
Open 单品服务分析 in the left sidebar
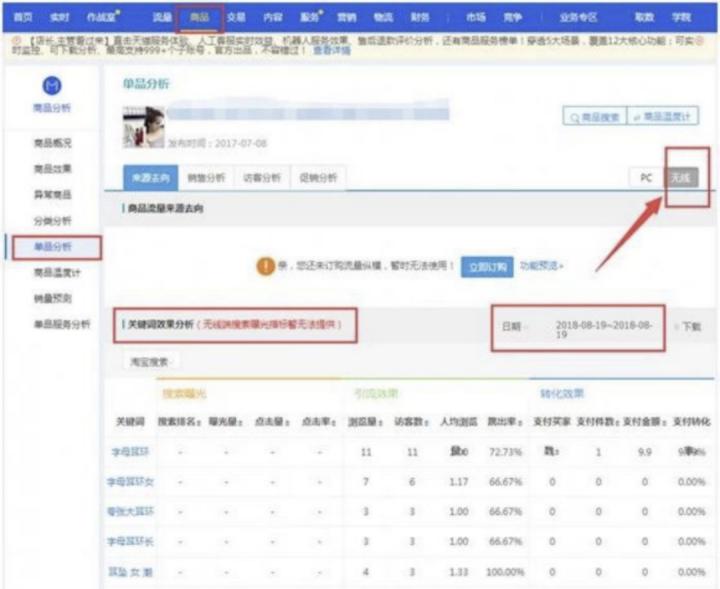(62, 325)
